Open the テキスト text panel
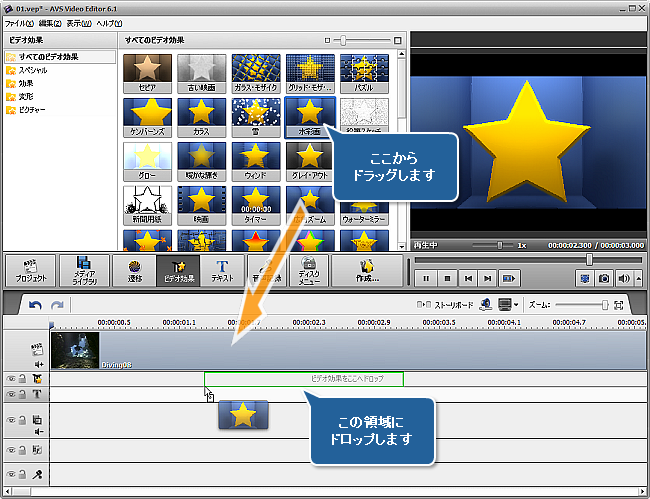650x499 pixels. pos(223,271)
